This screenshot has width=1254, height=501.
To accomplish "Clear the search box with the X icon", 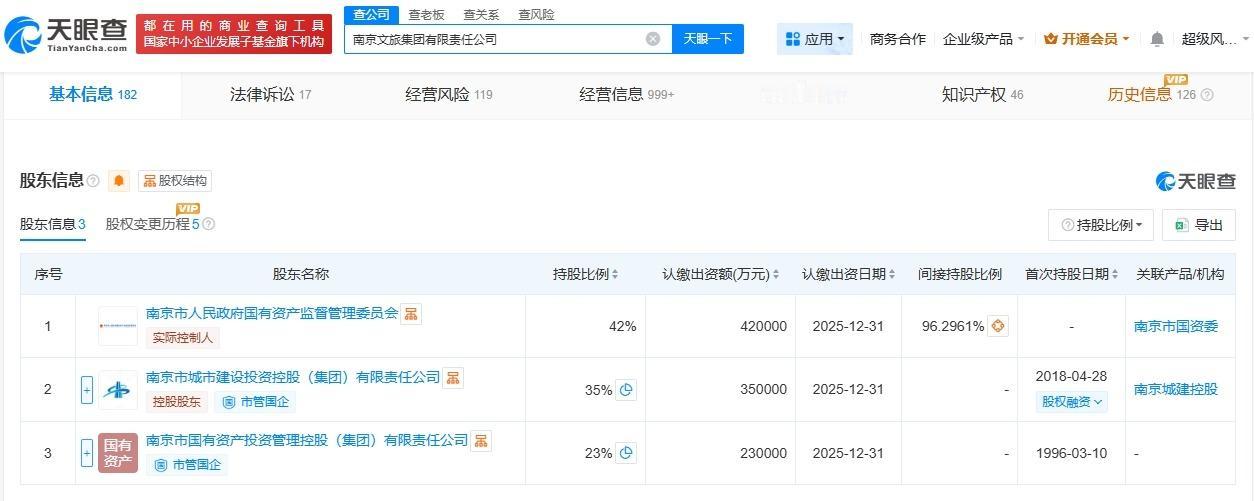I will tap(653, 39).
